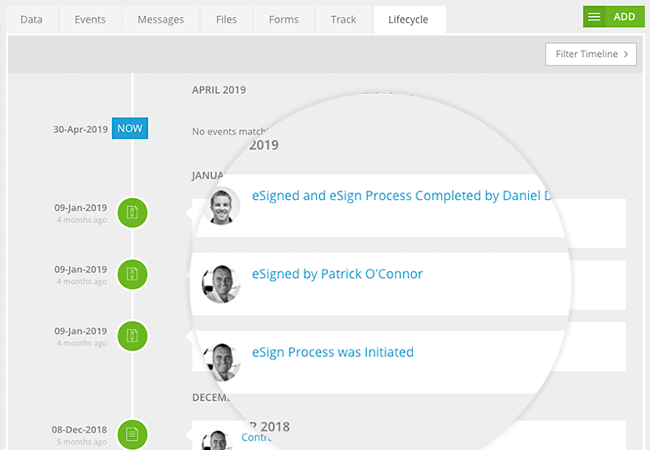The width and height of the screenshot is (650, 450).
Task: Click green icon for eSign Process was Initiated
Action: point(132,334)
